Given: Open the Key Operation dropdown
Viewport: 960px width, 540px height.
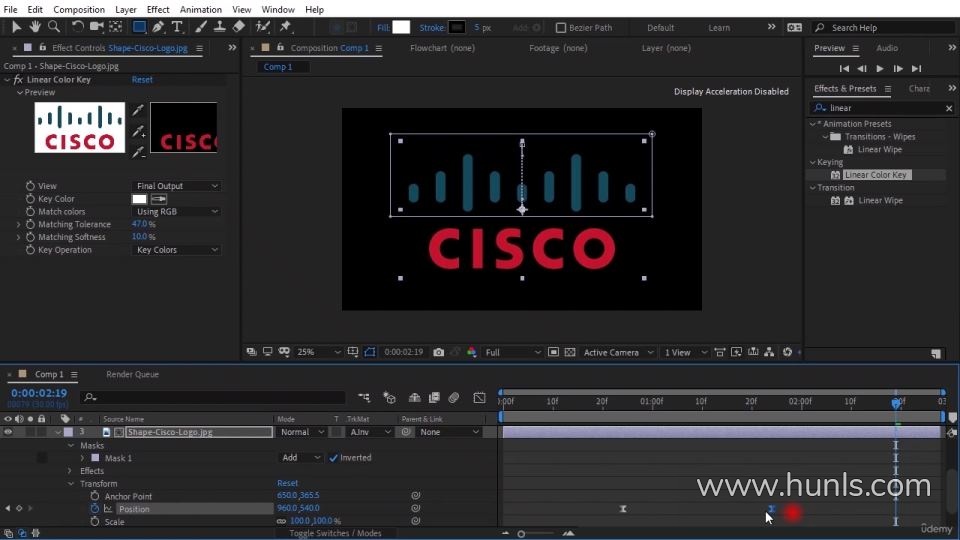Looking at the screenshot, I should (177, 250).
